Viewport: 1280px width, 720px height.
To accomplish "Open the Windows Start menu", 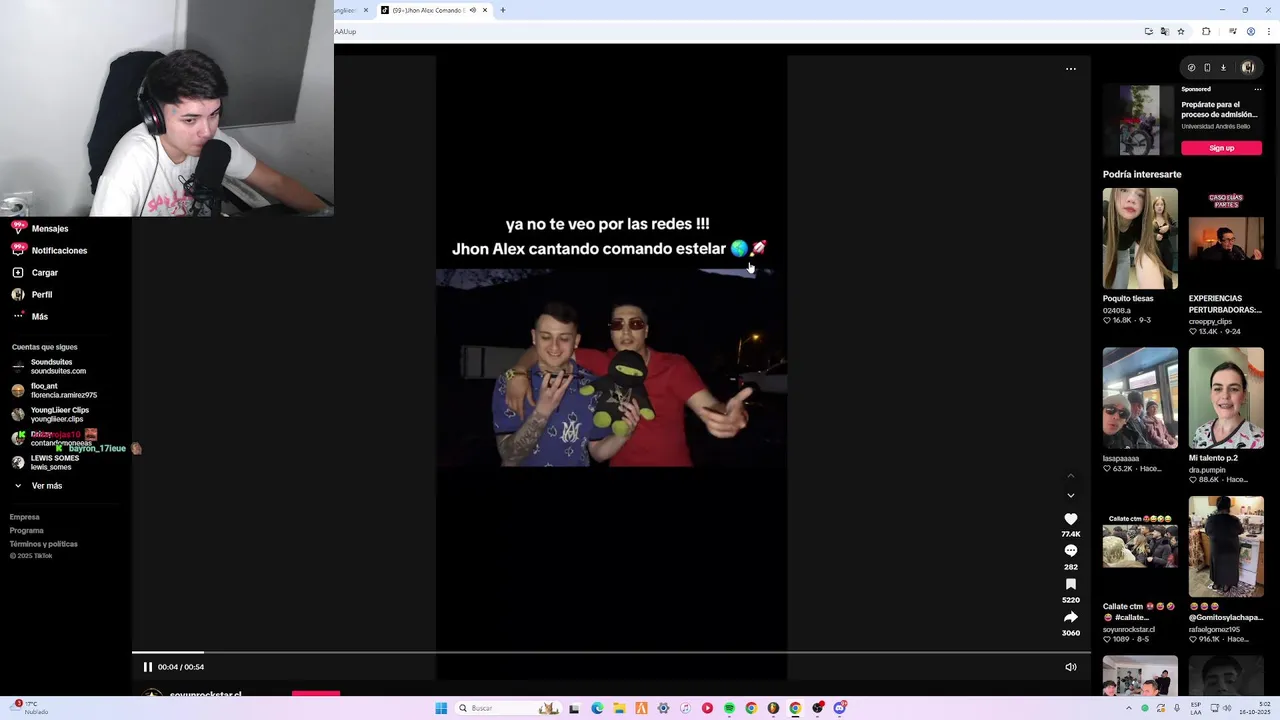I will pyautogui.click(x=441, y=708).
